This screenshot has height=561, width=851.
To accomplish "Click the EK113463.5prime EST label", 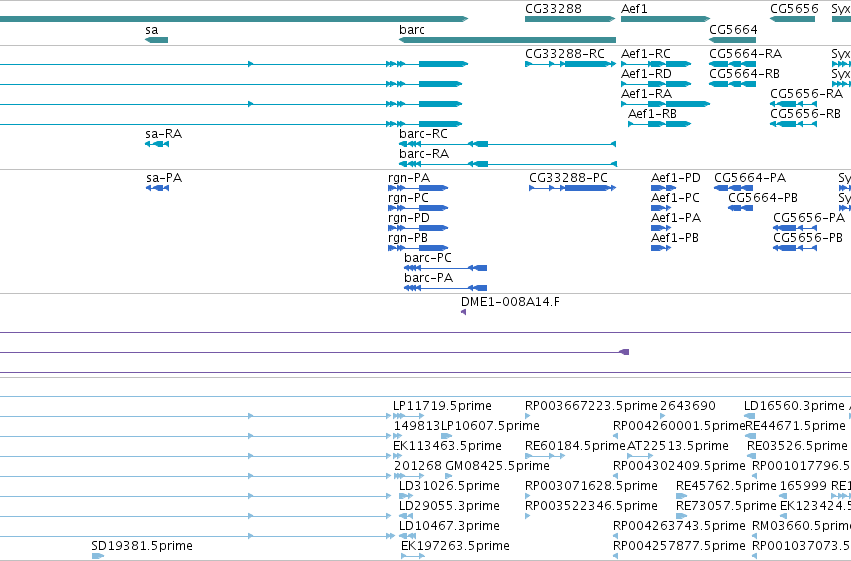I will [447, 446].
